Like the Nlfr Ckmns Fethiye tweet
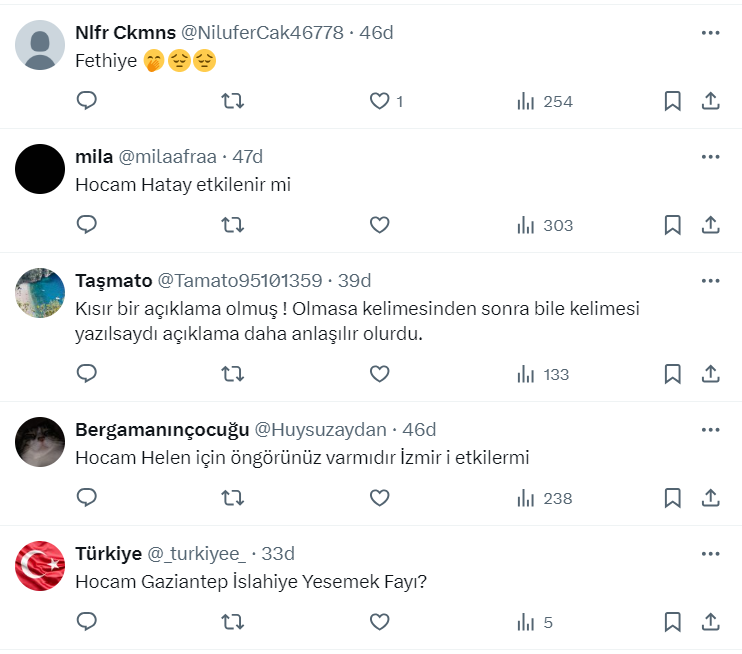The image size is (742, 654). [x=380, y=101]
